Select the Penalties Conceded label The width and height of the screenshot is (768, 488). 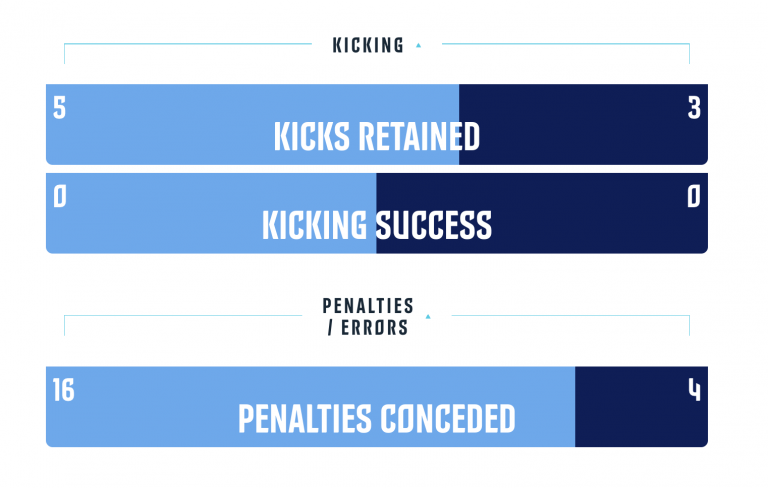tap(377, 419)
